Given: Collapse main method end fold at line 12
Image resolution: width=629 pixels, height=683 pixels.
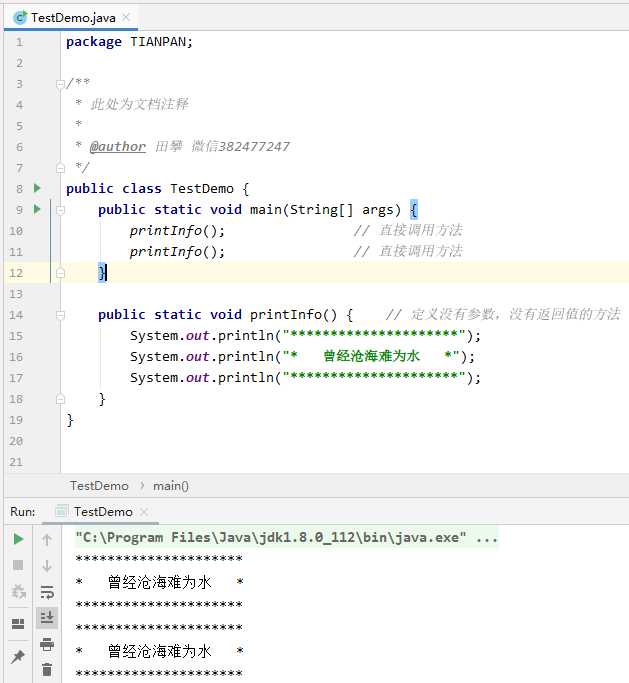Looking at the screenshot, I should [61, 273].
